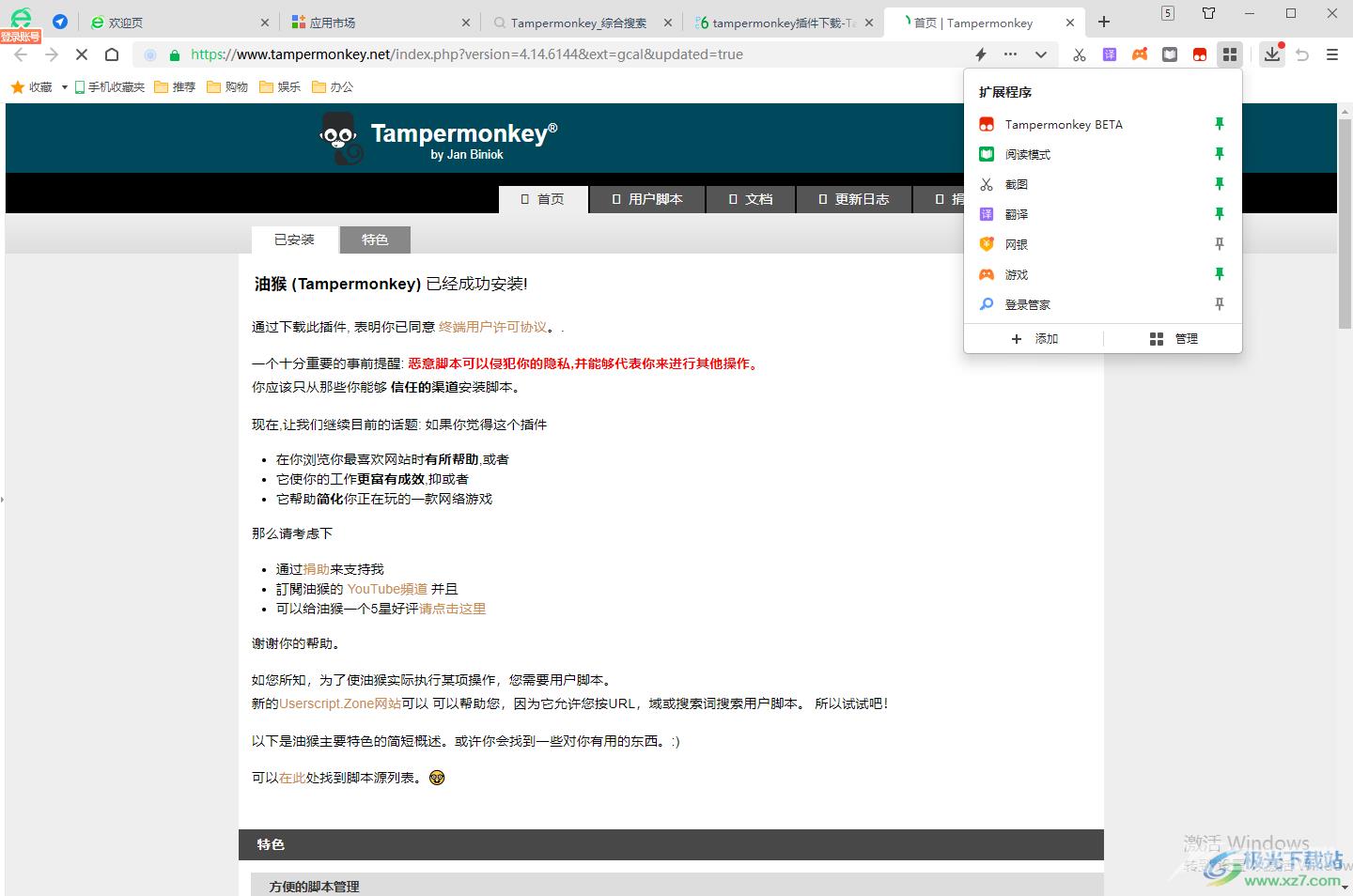Screen dimensions: 1353x896
Task: Go to the browser home page icon
Action: [x=112, y=54]
